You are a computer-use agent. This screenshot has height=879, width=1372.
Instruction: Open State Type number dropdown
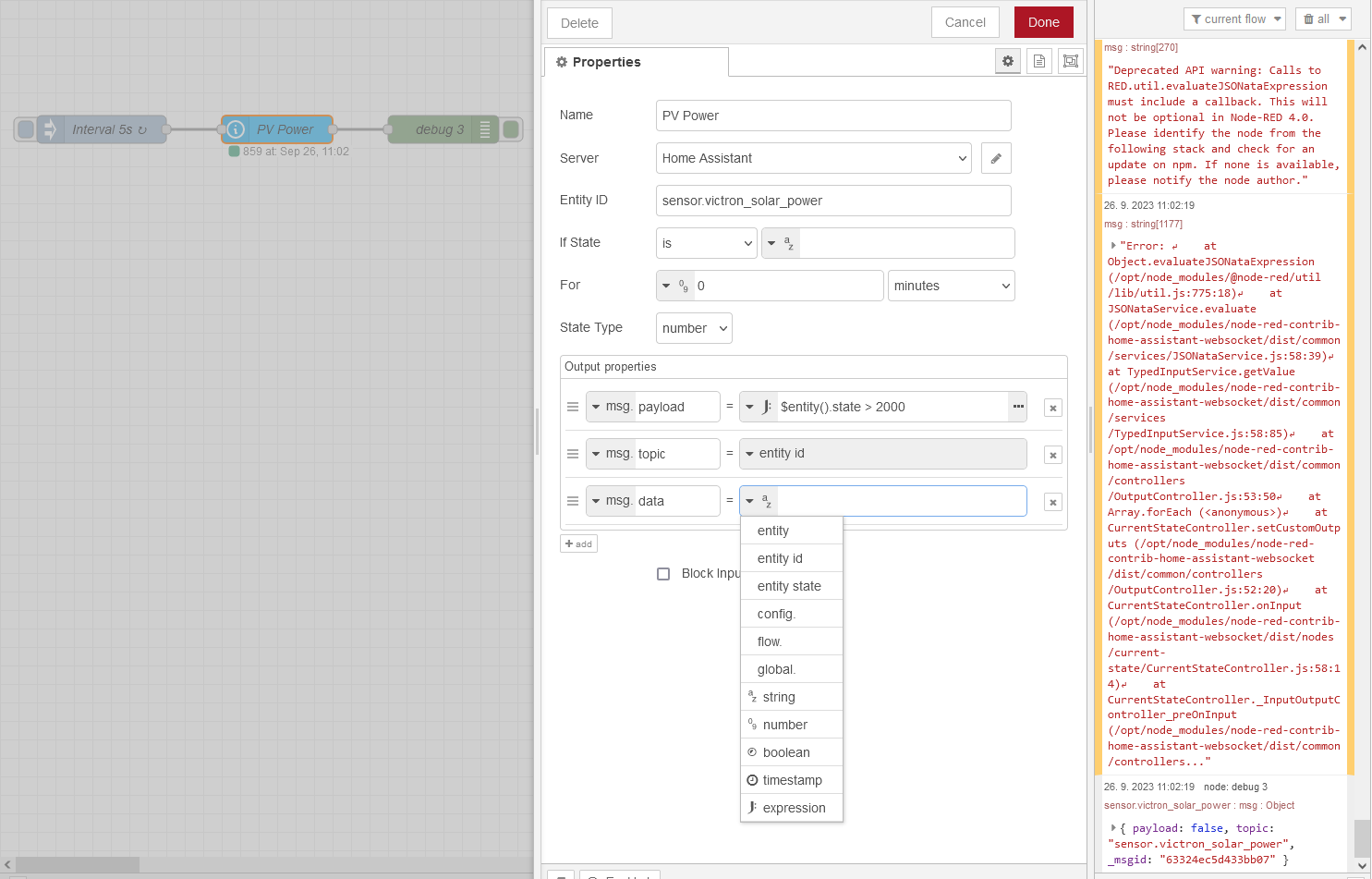coord(694,328)
